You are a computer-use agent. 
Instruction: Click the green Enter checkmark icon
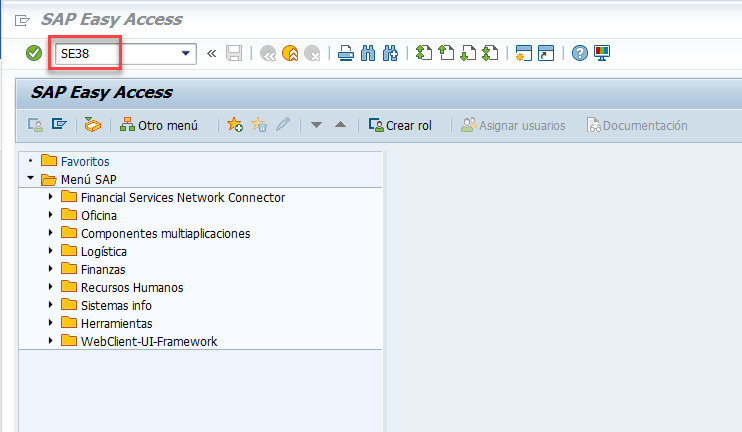click(34, 53)
